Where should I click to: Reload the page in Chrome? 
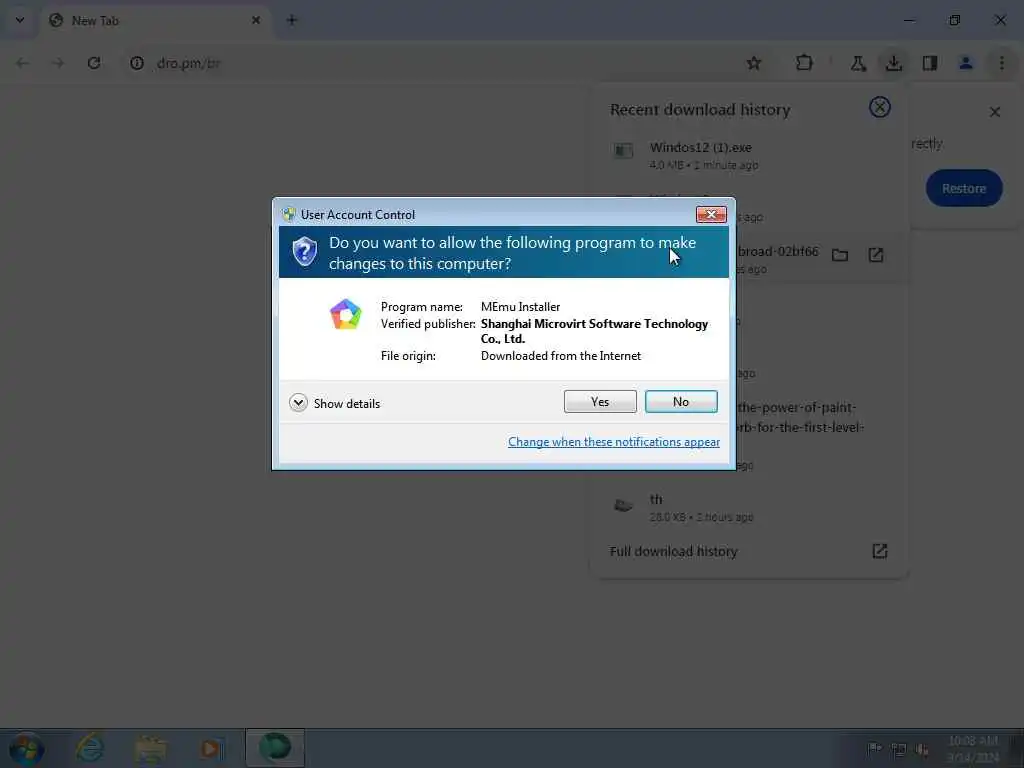94,63
